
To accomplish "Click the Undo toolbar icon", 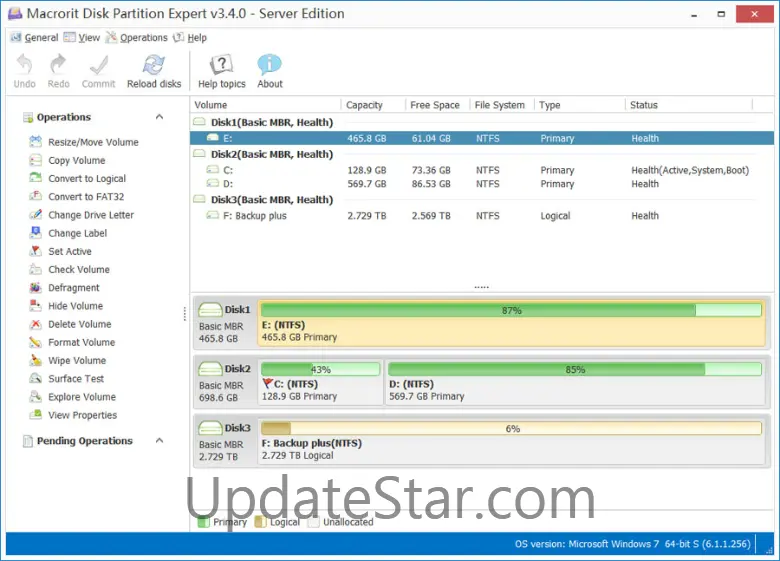I will [x=24, y=64].
